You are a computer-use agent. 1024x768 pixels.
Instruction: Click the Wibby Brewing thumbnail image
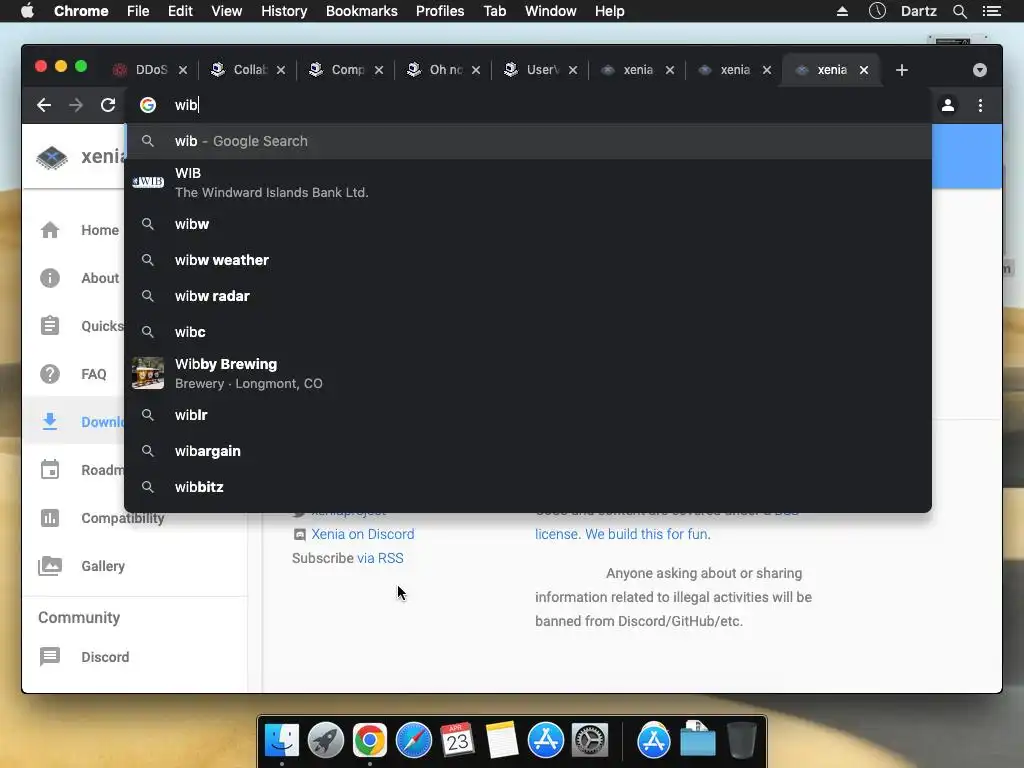point(148,374)
